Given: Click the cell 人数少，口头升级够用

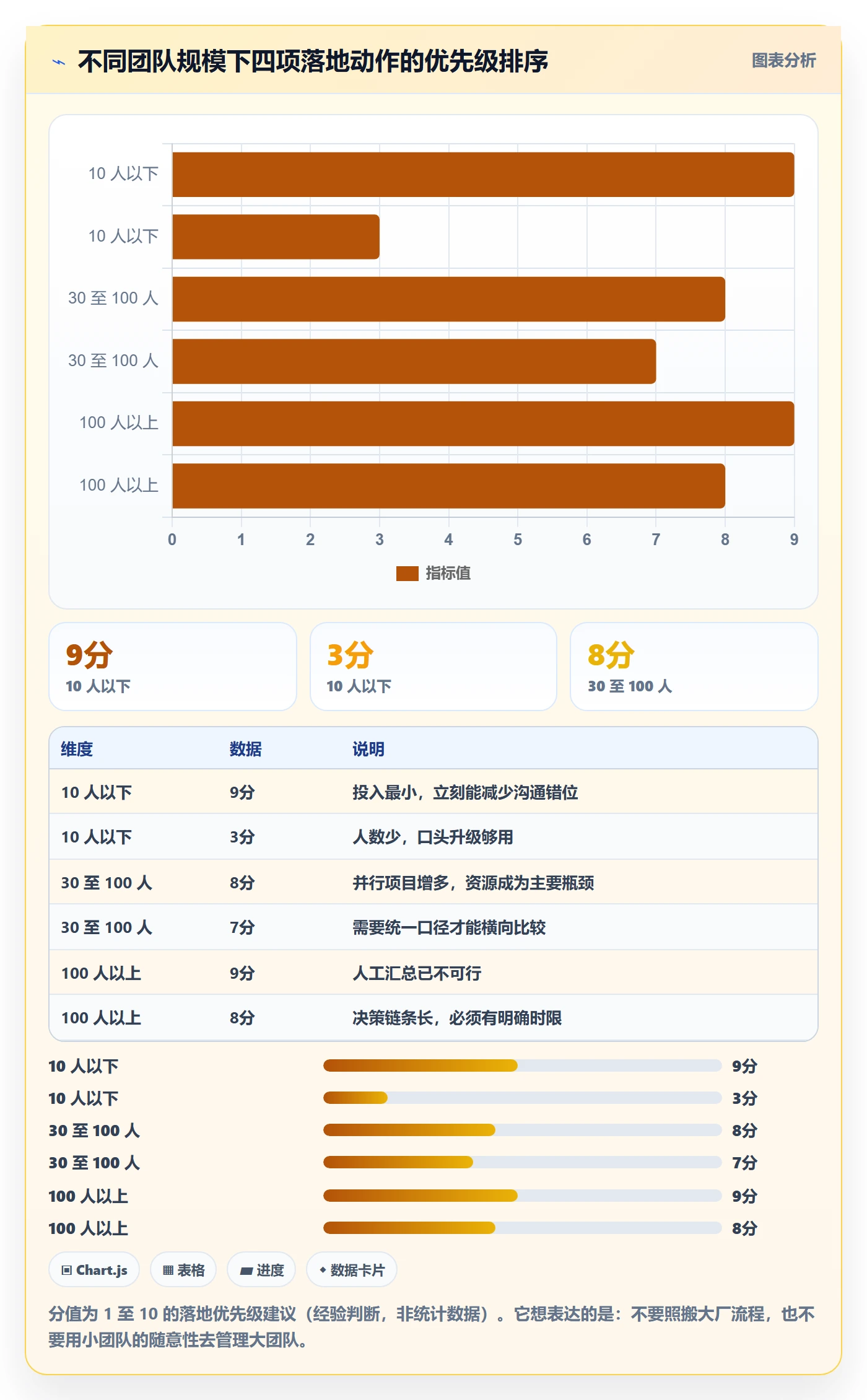Looking at the screenshot, I should coord(433,837).
